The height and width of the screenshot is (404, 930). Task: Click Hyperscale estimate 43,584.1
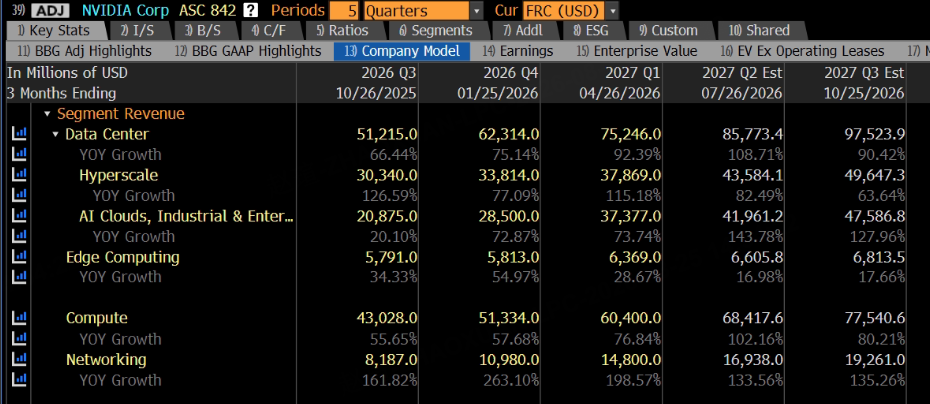pyautogui.click(x=752, y=175)
